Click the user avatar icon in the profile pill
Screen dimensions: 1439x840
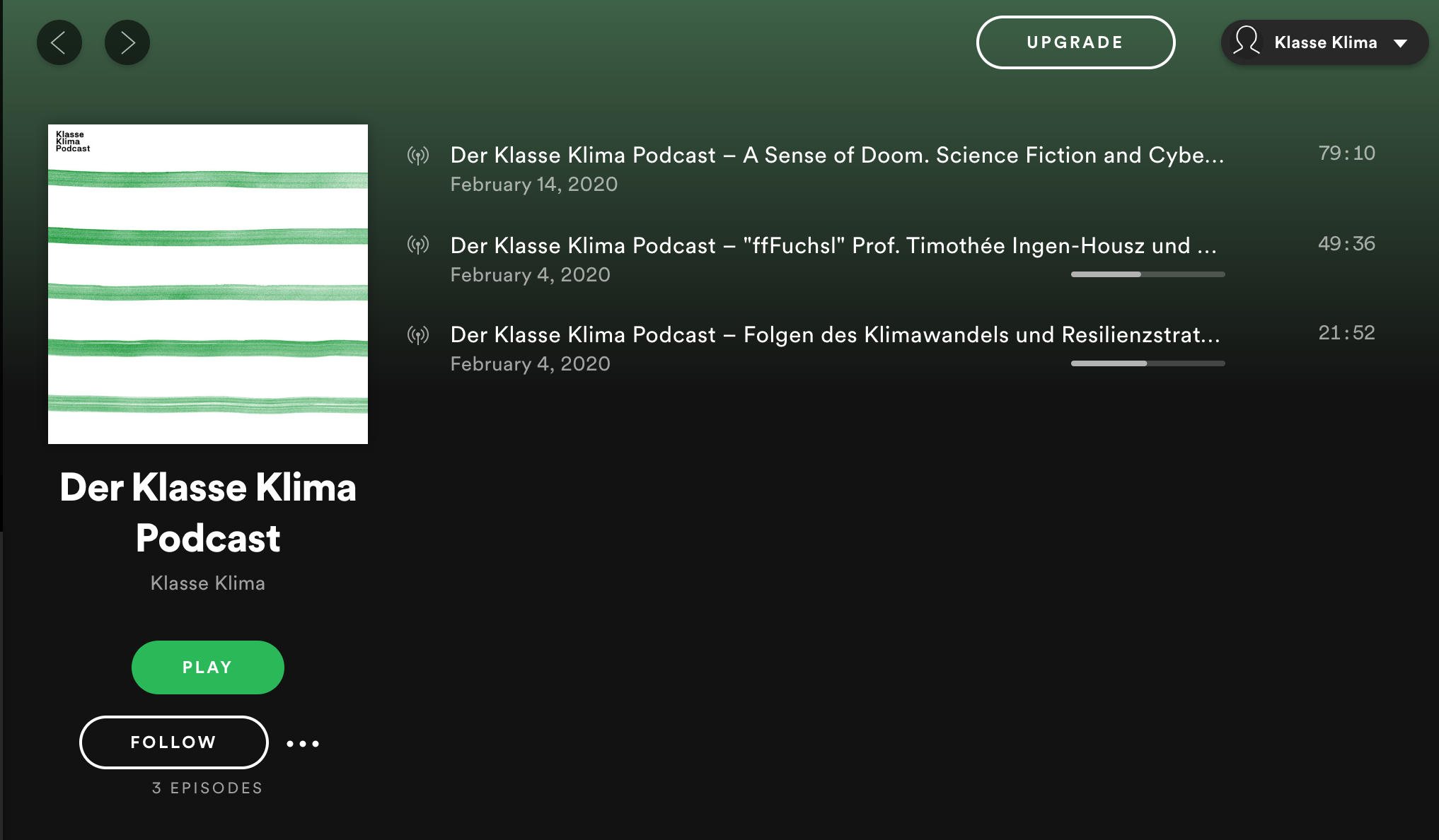[1246, 42]
